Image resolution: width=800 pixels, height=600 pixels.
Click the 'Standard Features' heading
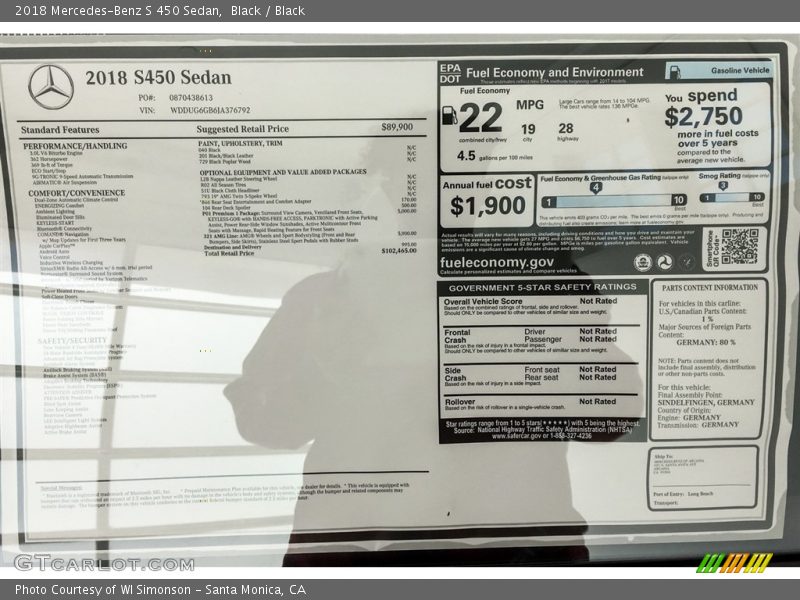[60, 130]
